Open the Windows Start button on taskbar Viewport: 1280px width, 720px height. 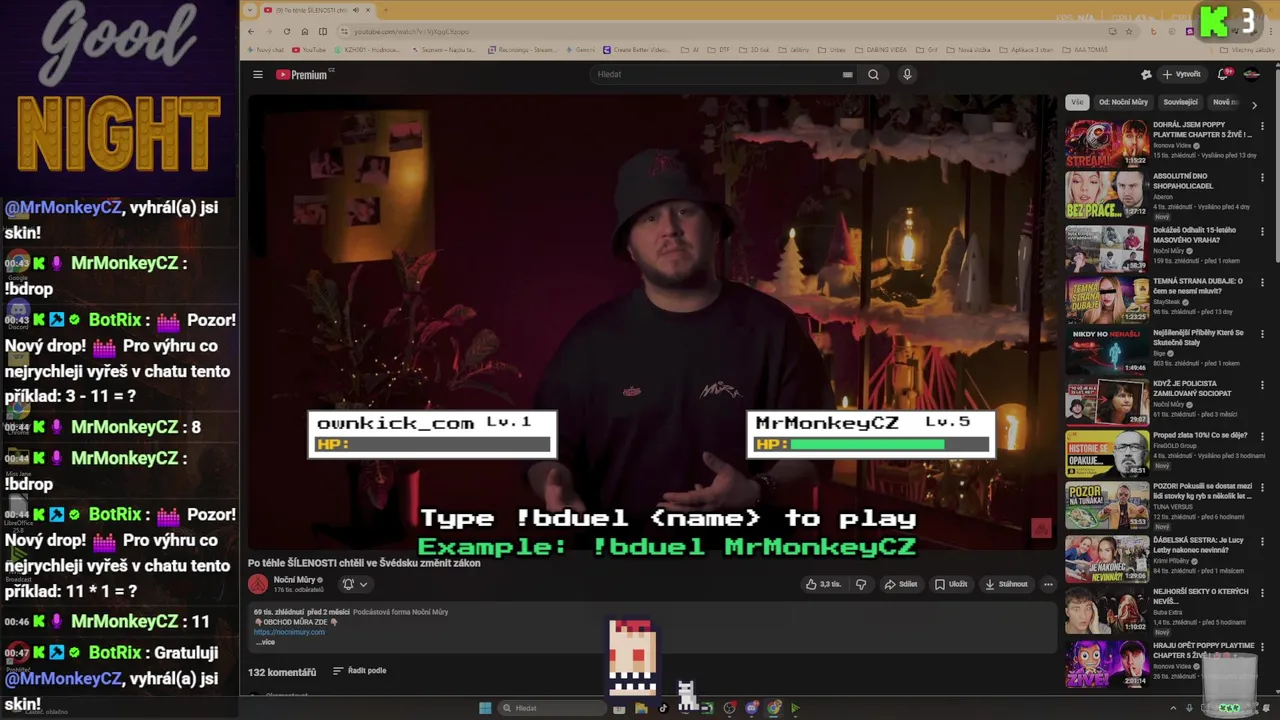click(x=485, y=708)
